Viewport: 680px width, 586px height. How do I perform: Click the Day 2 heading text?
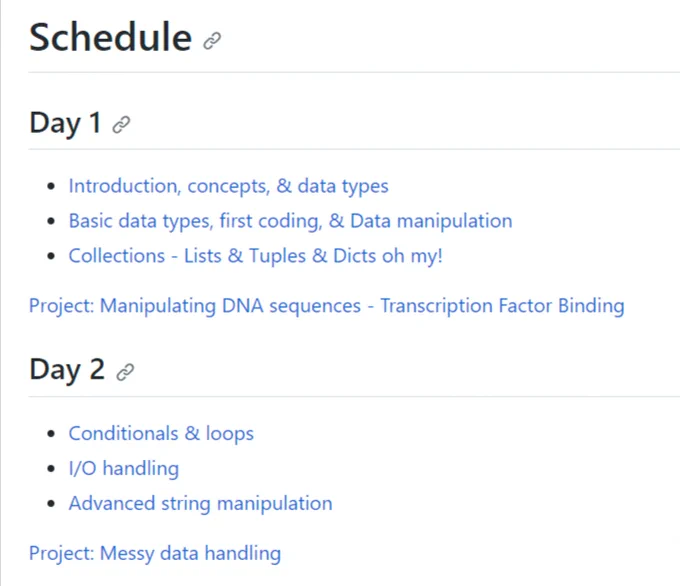point(67,370)
